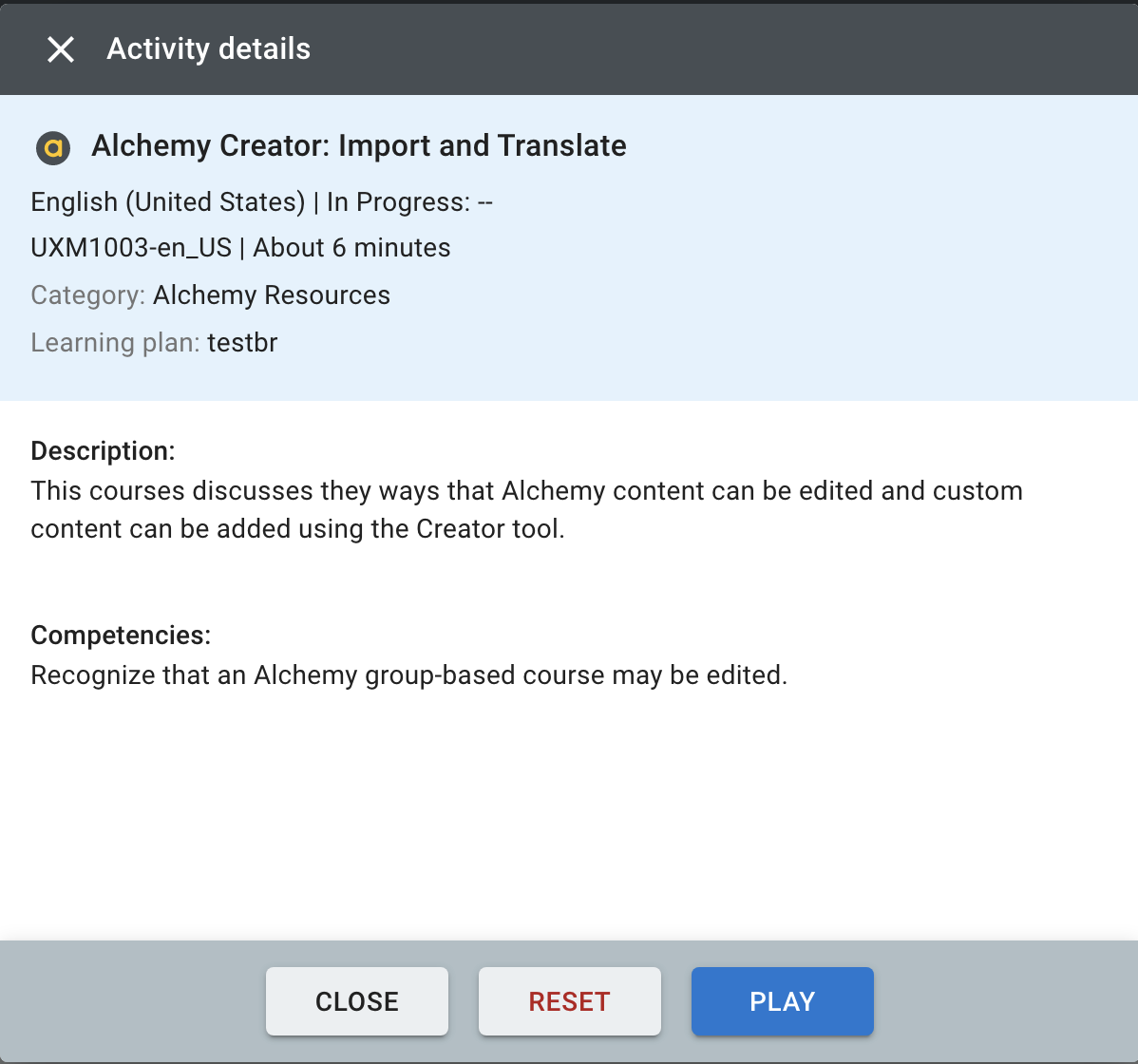Click the UXM1003-en_US course code

(131, 247)
